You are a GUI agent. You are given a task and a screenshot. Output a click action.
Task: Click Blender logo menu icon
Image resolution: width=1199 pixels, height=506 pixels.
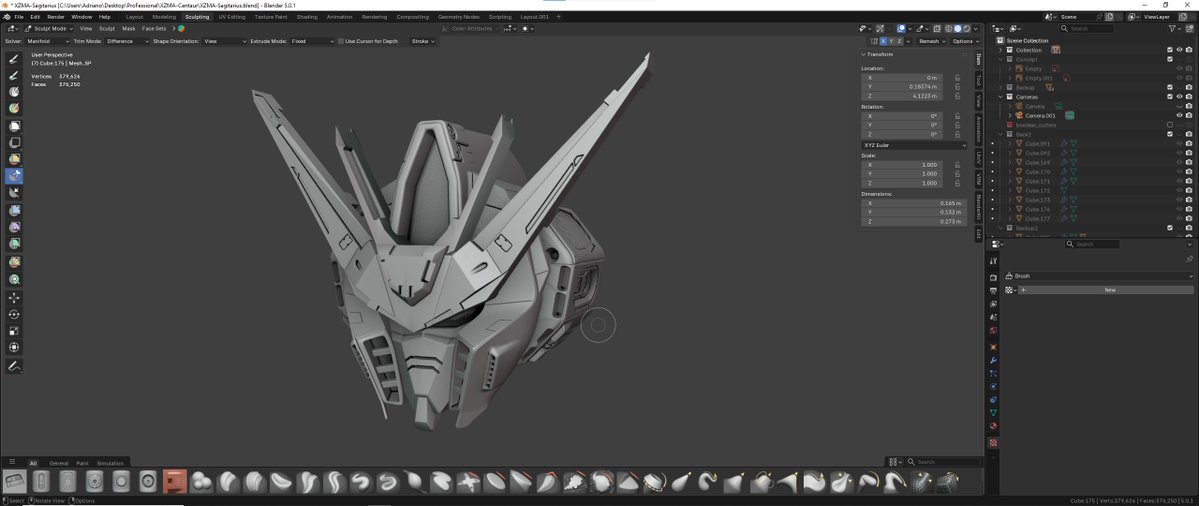(x=5, y=16)
